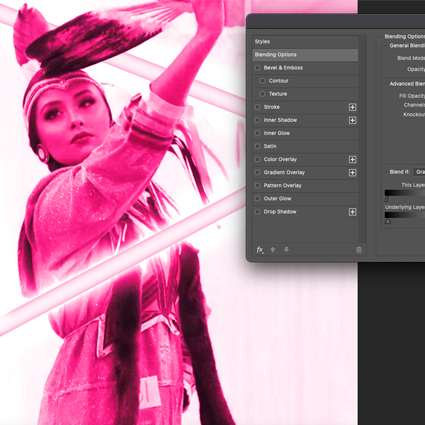This screenshot has width=425, height=425.
Task: Click the Underlying Layer black slider handle
Action: tap(388, 221)
